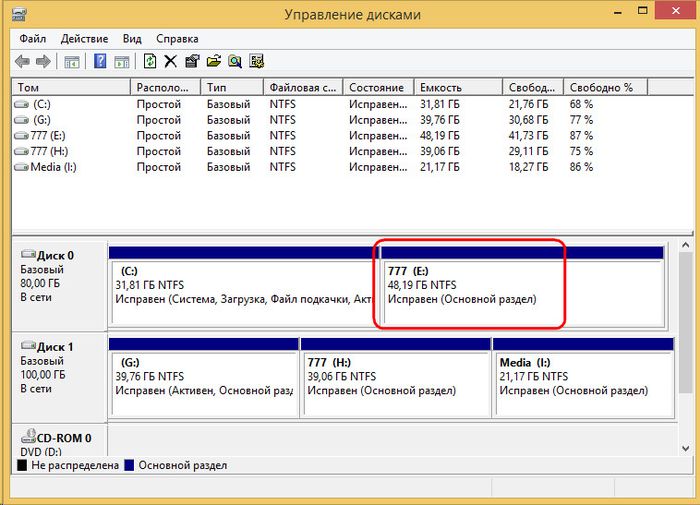Click the open folder toolbar icon
Image resolution: width=700 pixels, height=505 pixels.
[x=213, y=61]
